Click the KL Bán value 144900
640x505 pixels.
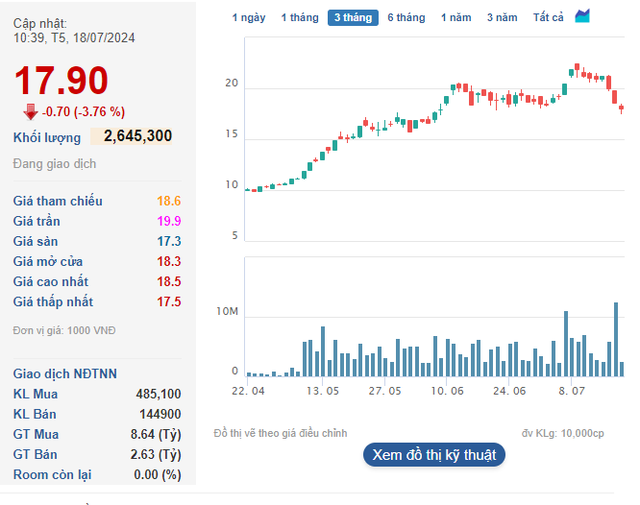click(x=160, y=414)
